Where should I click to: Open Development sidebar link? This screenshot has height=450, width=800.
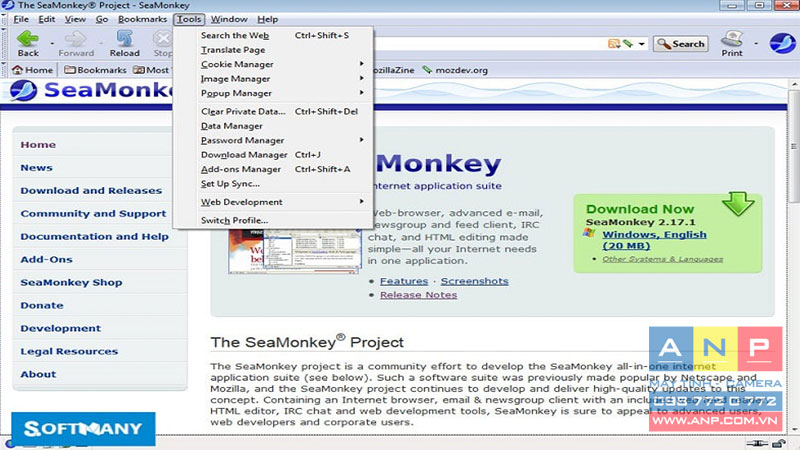[x=61, y=328]
